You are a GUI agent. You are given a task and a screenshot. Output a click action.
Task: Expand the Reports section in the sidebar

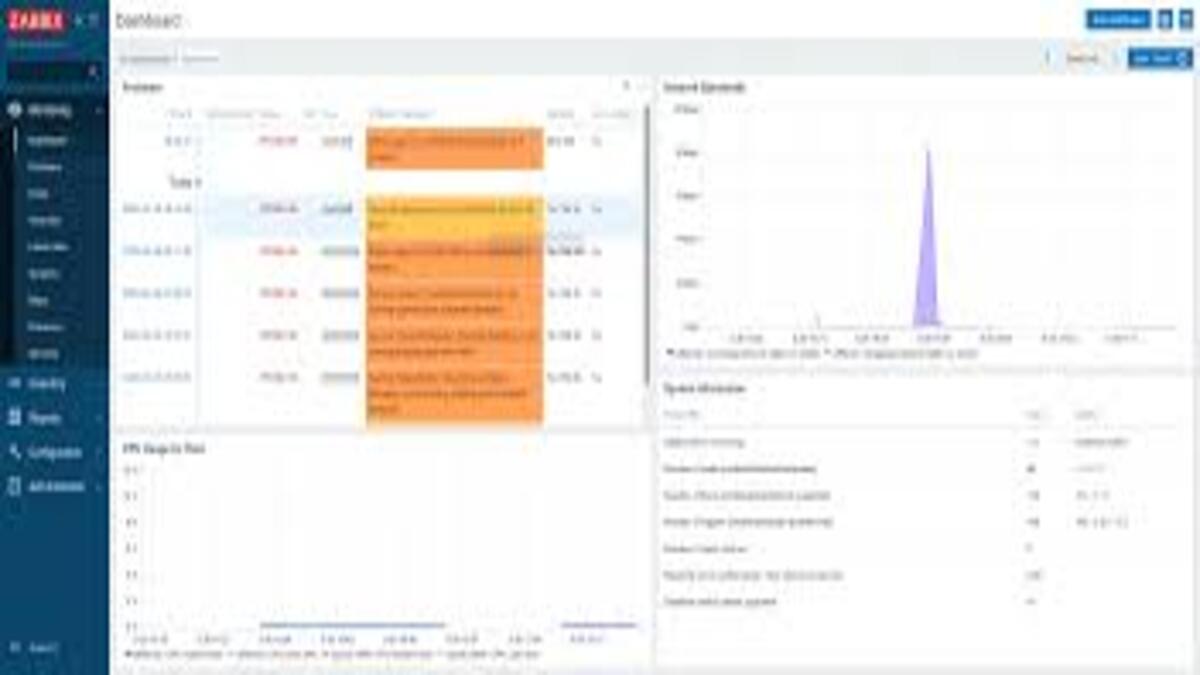(98, 418)
